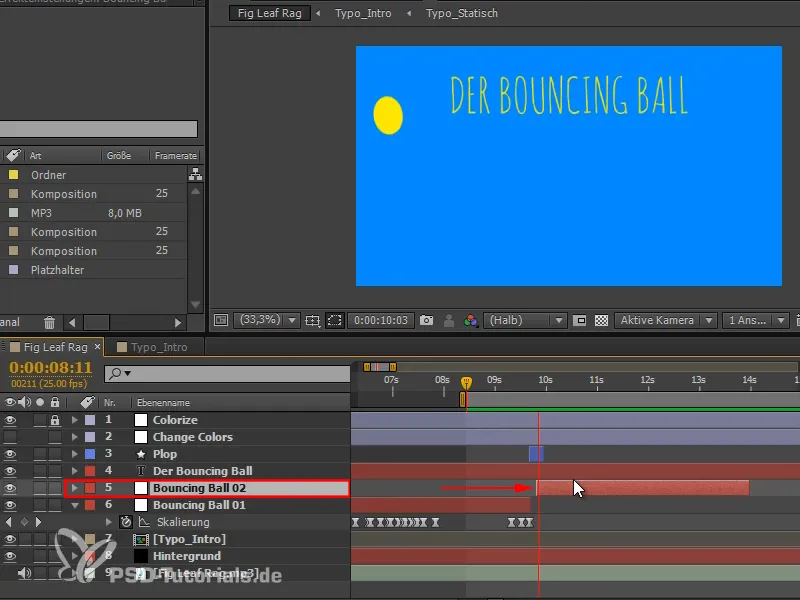Screen dimensions: 800x600
Task: Click the video eye column header icon
Action: coord(9,402)
